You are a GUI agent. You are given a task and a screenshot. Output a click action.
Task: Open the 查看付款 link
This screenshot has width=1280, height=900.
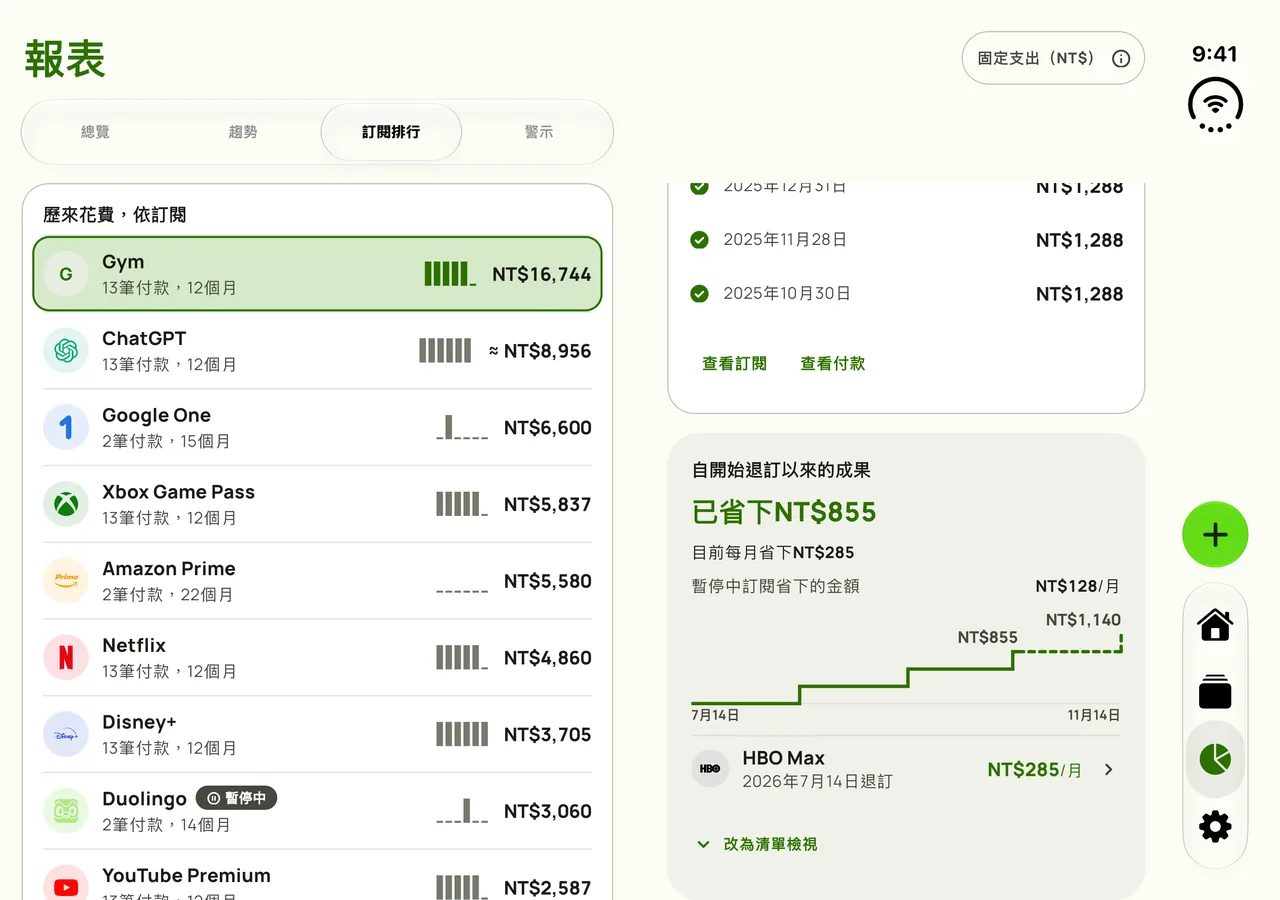832,364
